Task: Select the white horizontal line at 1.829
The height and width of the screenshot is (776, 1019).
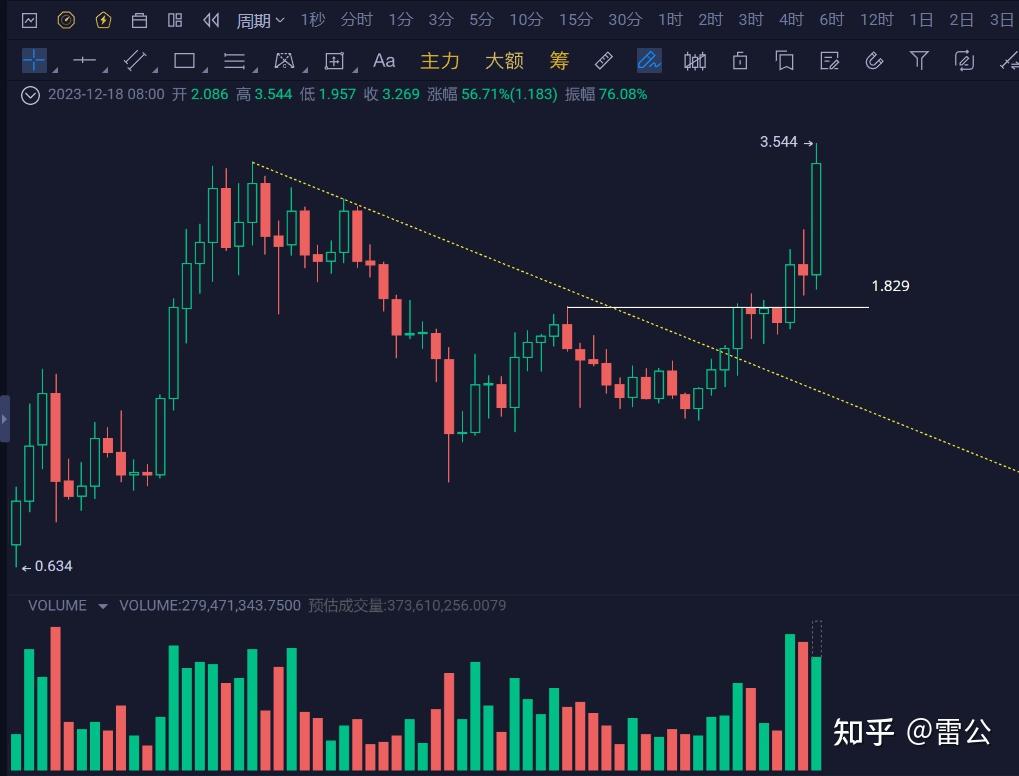Action: [x=717, y=307]
